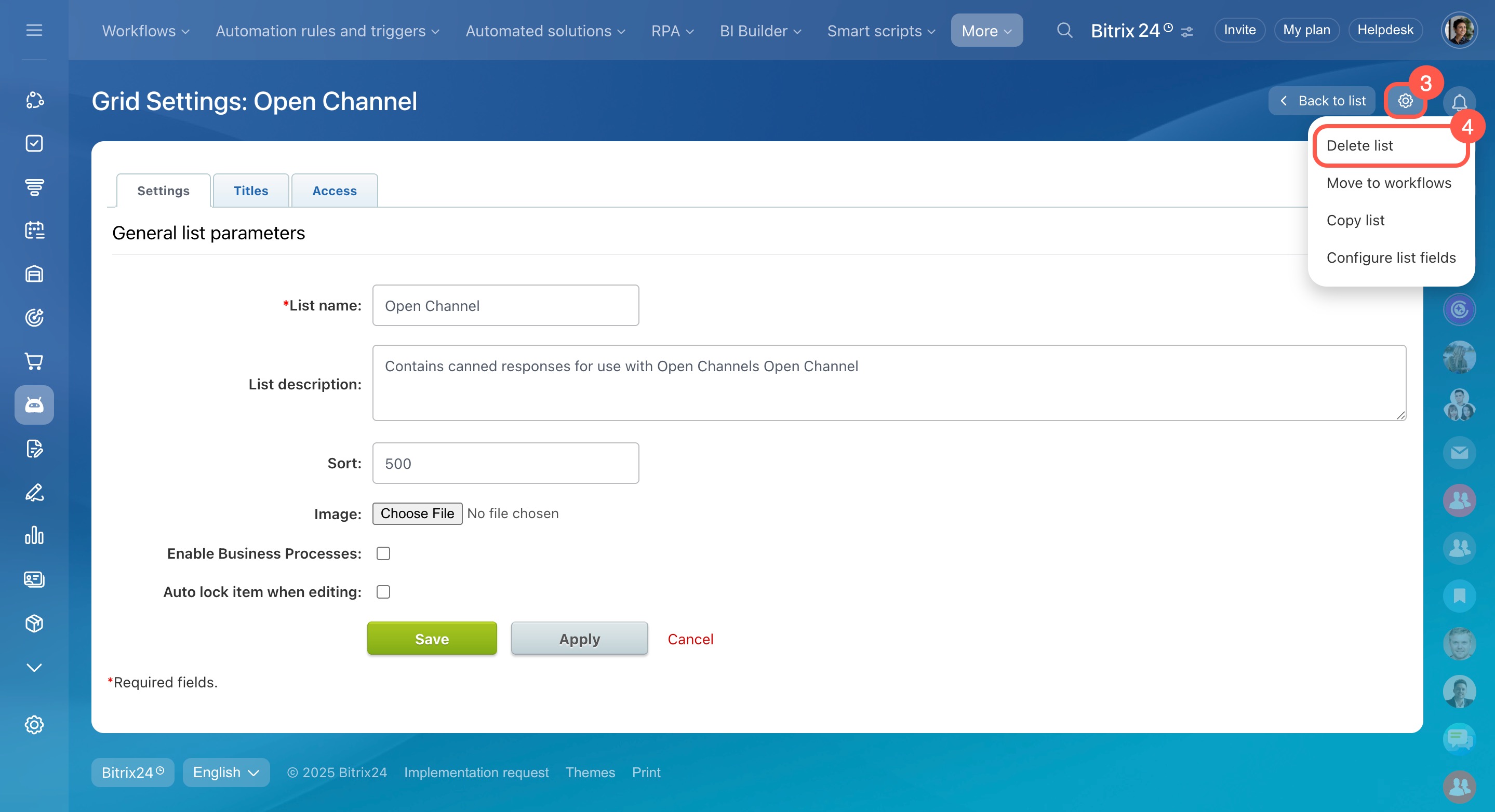
Task: Expand the Smart scripts menu
Action: pyautogui.click(x=881, y=31)
